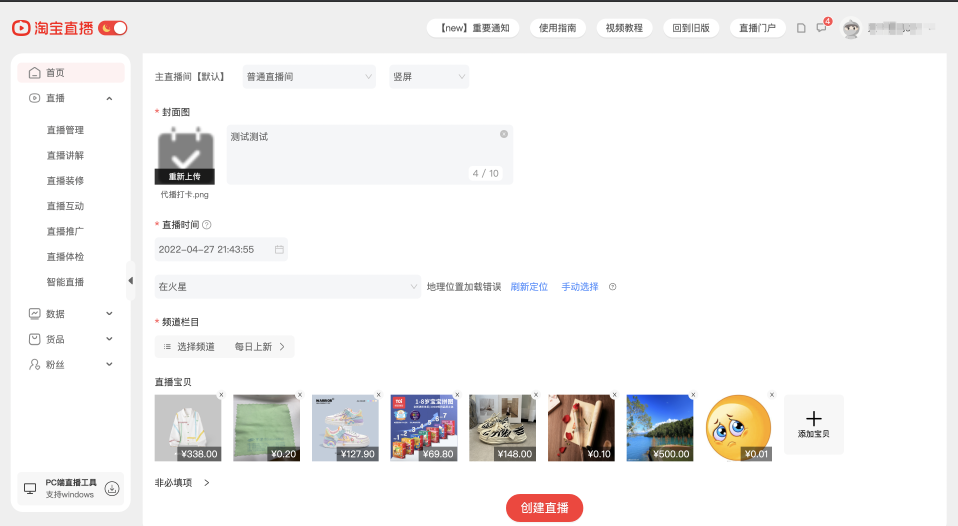Click the help icon beside 手动选择
Image resolution: width=958 pixels, height=526 pixels.
pyautogui.click(x=612, y=287)
